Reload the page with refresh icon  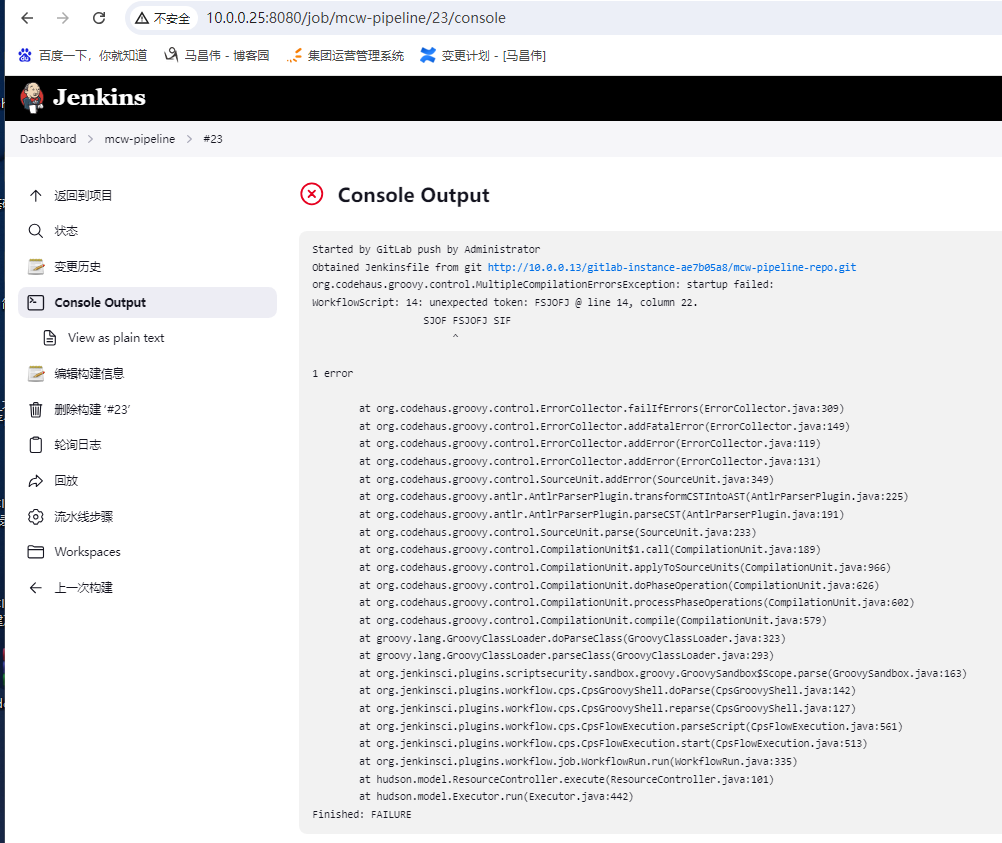click(99, 18)
